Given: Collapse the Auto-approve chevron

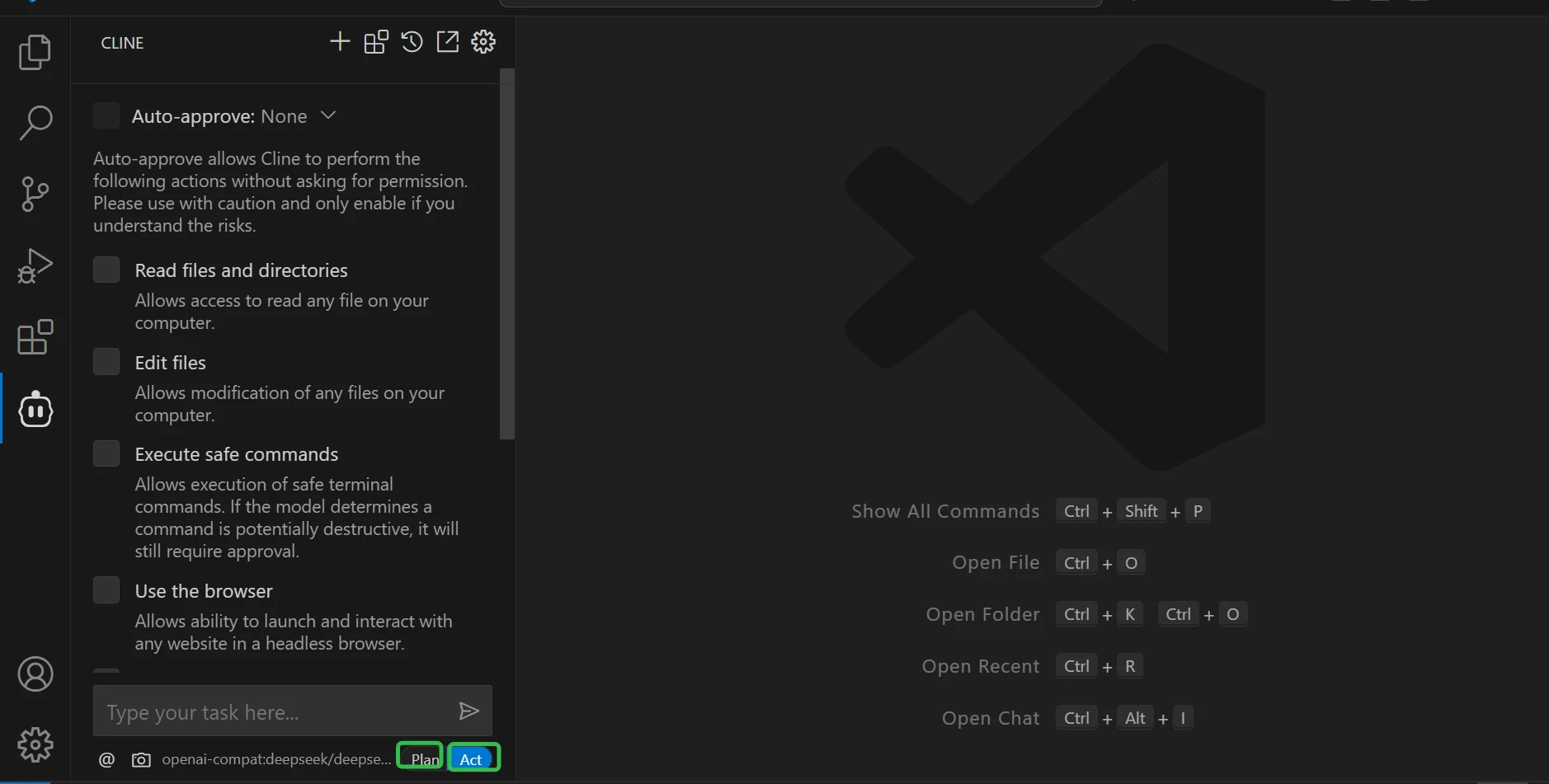Looking at the screenshot, I should click(x=328, y=115).
